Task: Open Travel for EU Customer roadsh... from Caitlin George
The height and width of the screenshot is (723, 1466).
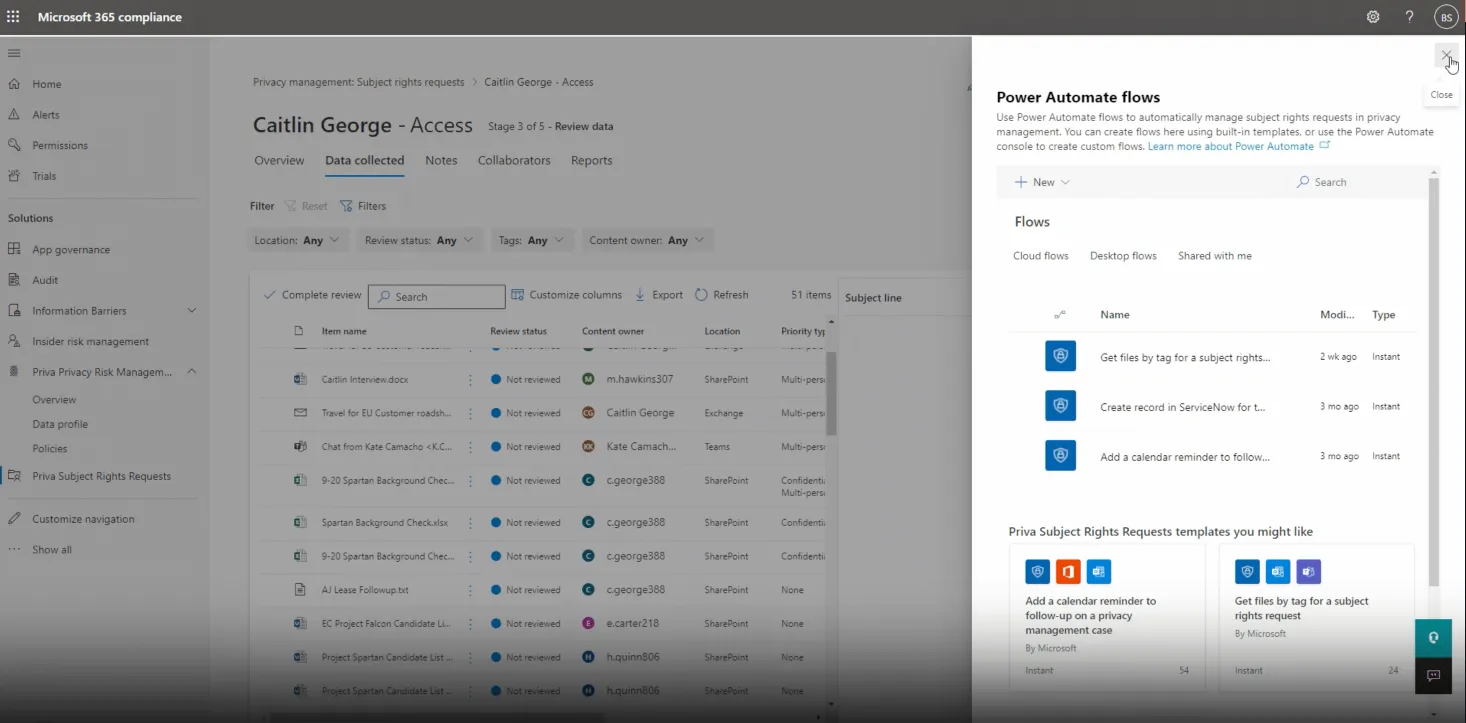Action: (x=386, y=413)
